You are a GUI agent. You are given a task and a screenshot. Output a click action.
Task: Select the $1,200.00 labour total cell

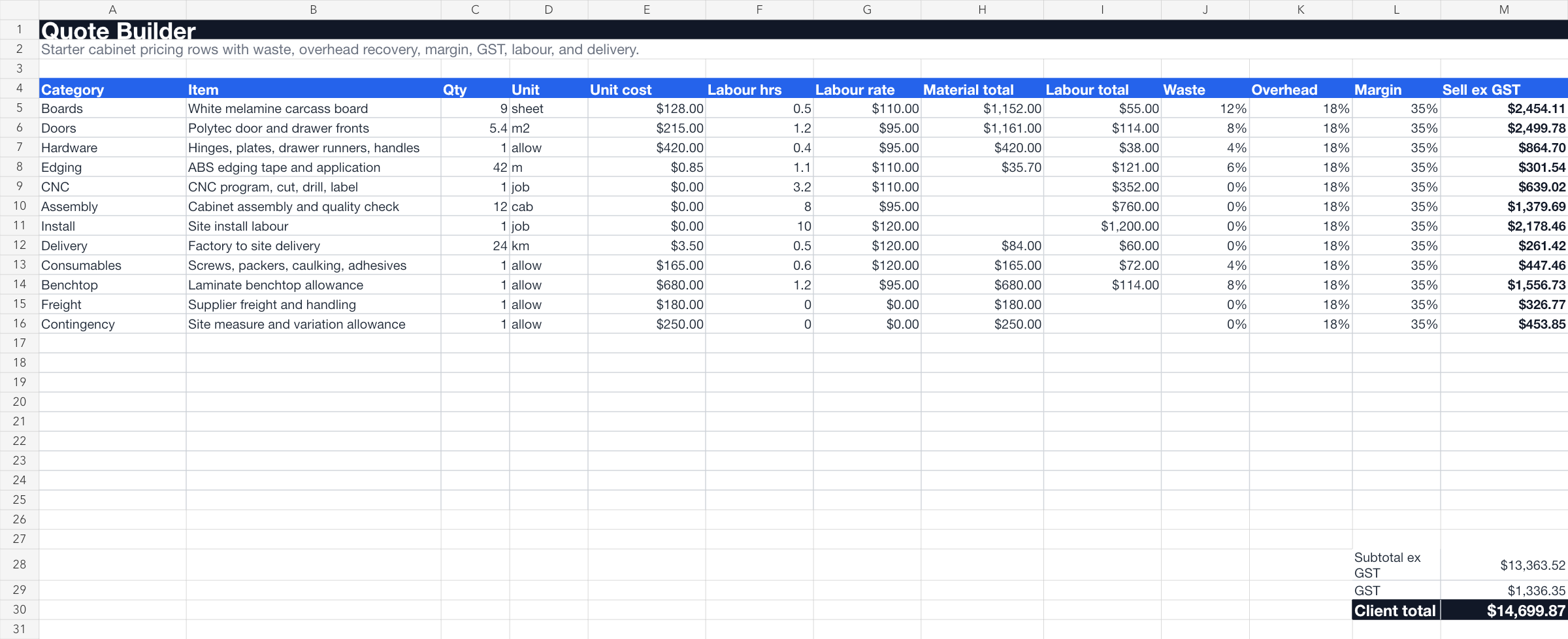click(1102, 226)
